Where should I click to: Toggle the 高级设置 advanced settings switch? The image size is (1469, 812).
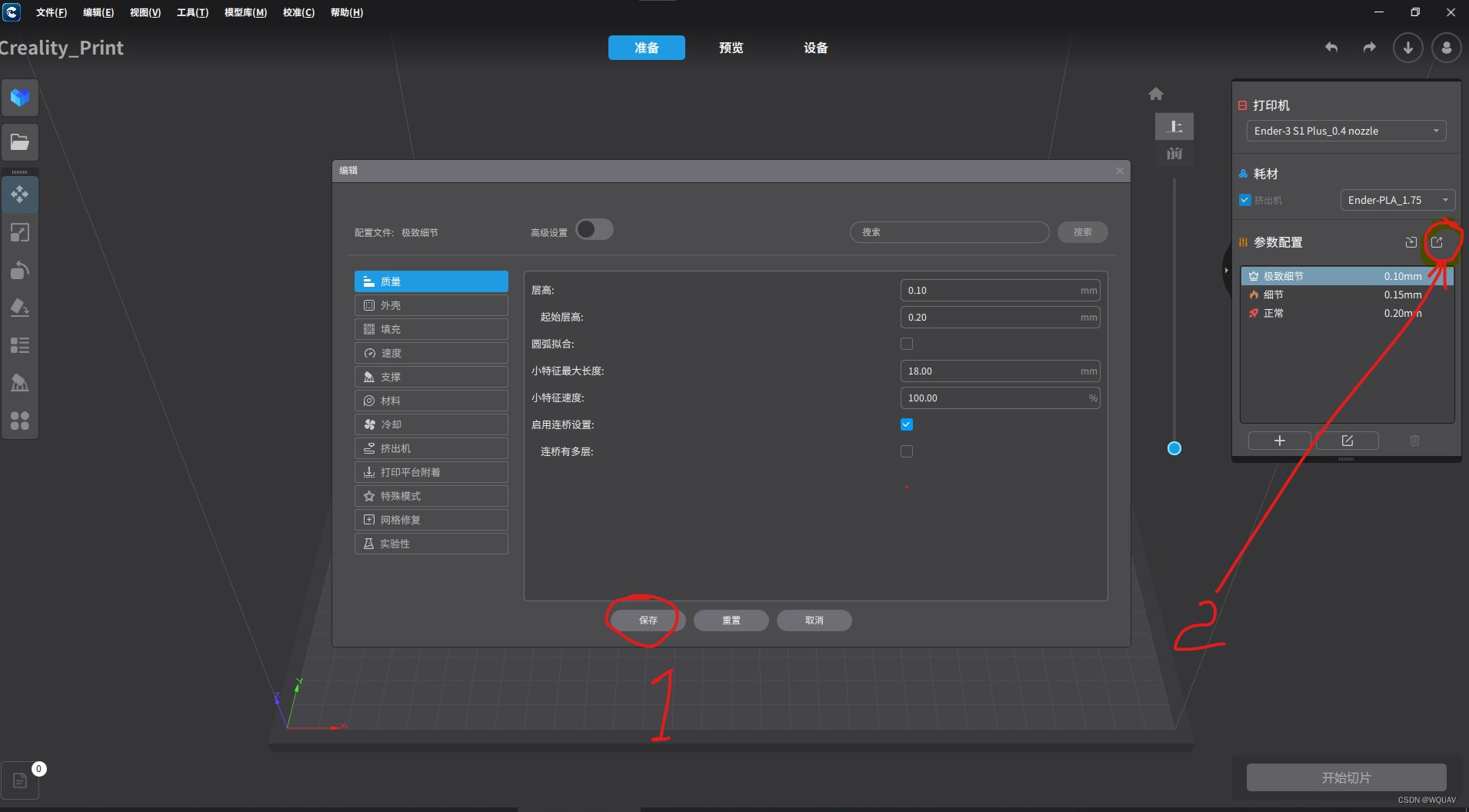tap(595, 230)
